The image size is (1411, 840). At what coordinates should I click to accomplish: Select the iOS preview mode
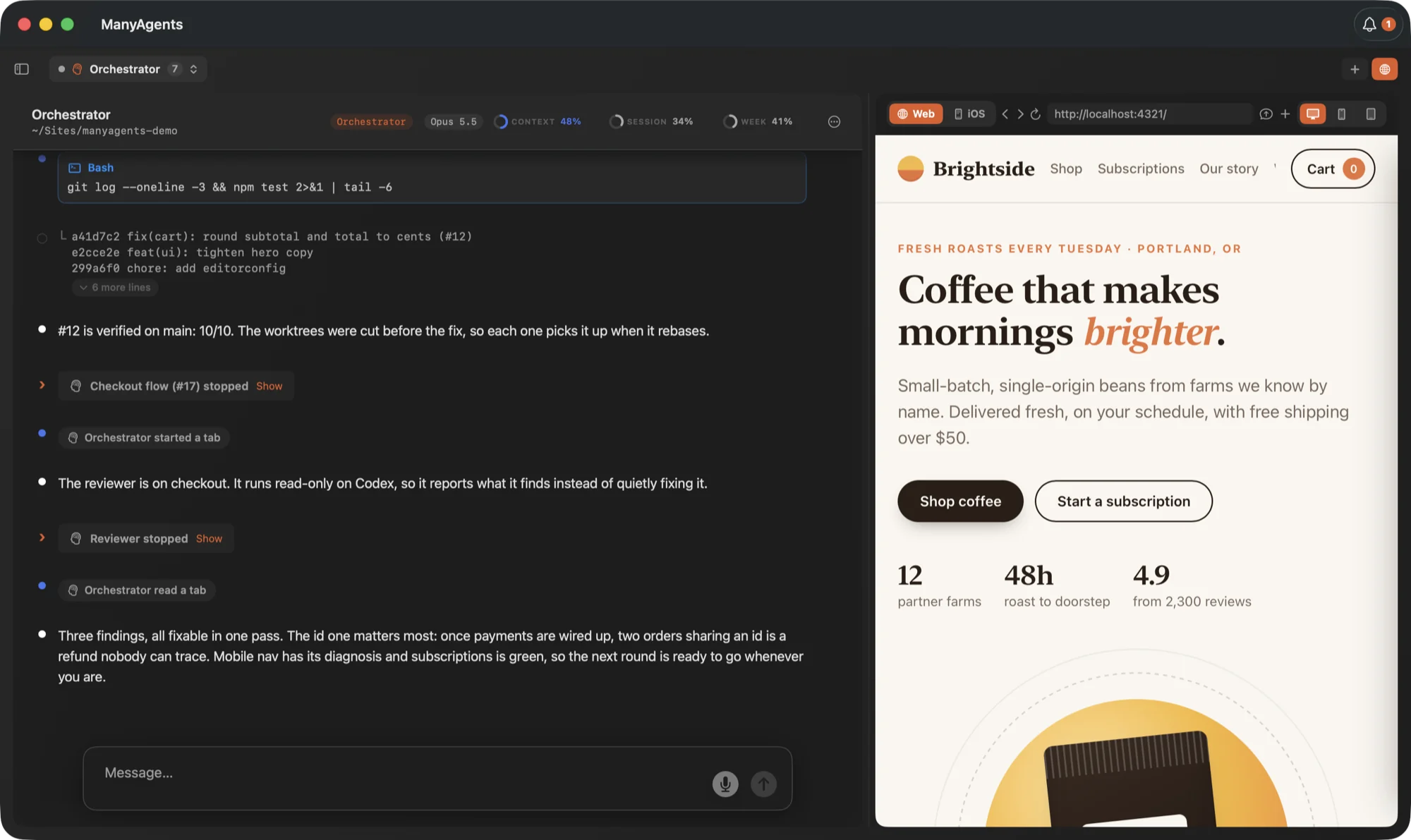(x=970, y=114)
